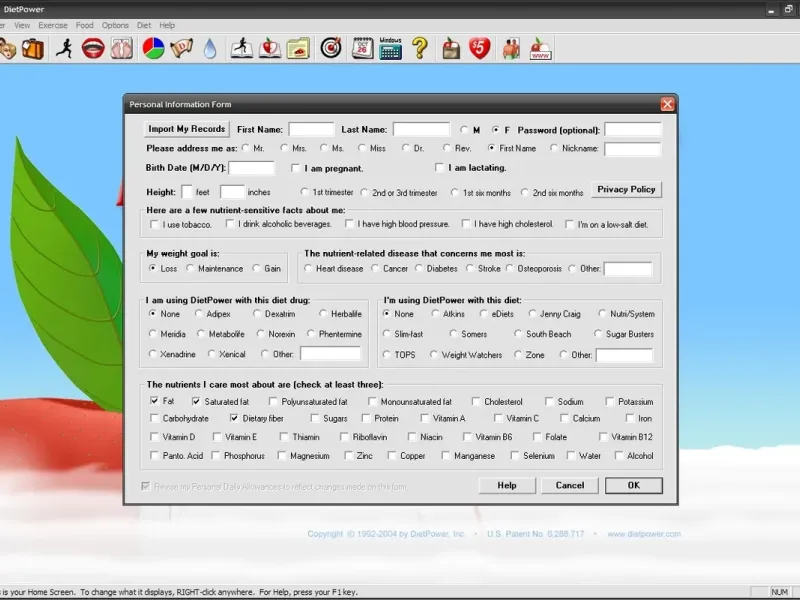Open the Options menu
This screenshot has height=600, width=800.
[115, 25]
